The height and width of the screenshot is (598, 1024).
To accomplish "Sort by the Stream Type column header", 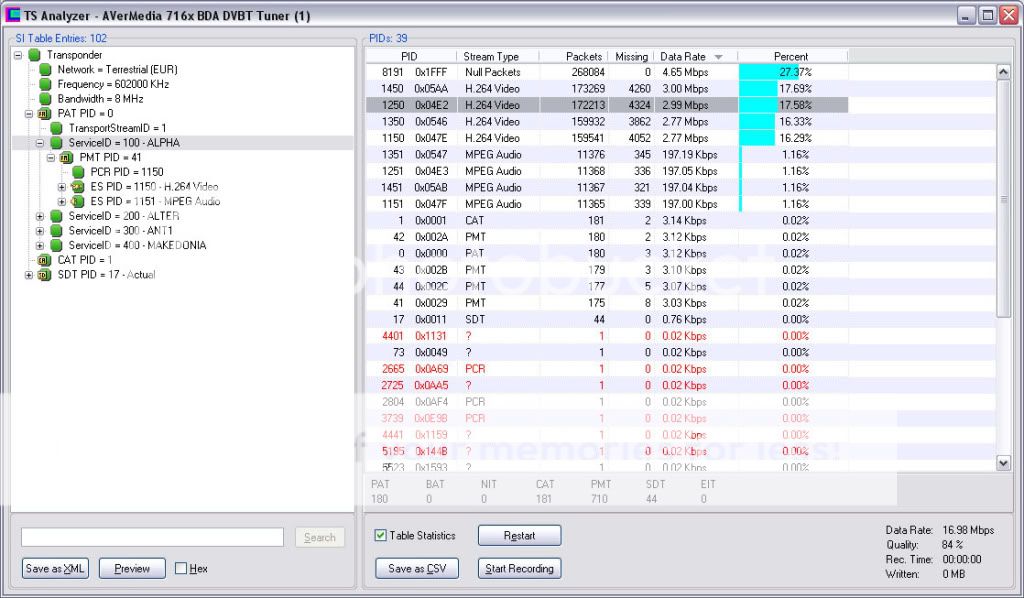I will click(x=496, y=57).
